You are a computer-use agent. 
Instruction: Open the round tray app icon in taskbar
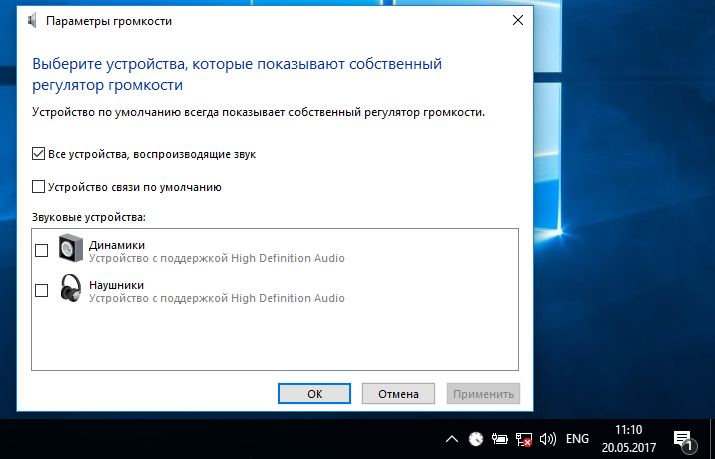[476, 439]
